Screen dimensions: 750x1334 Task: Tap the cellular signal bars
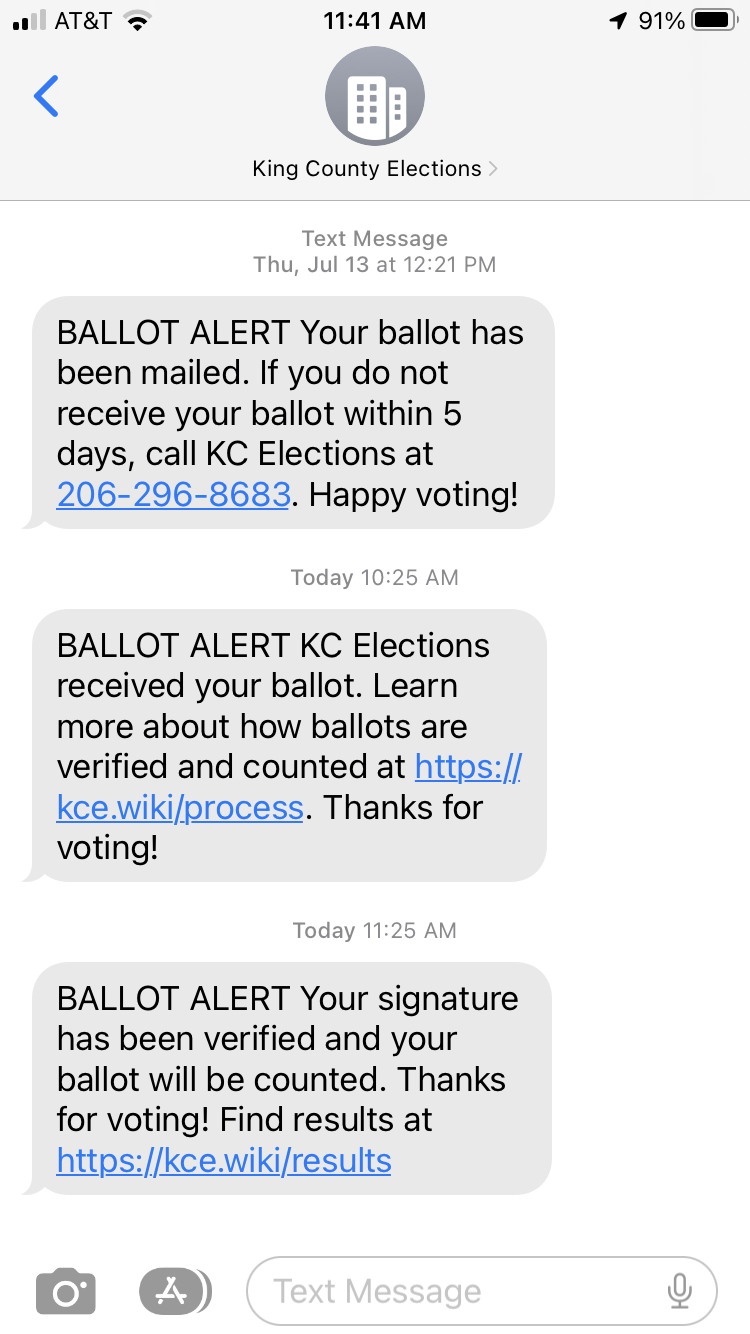(29, 21)
